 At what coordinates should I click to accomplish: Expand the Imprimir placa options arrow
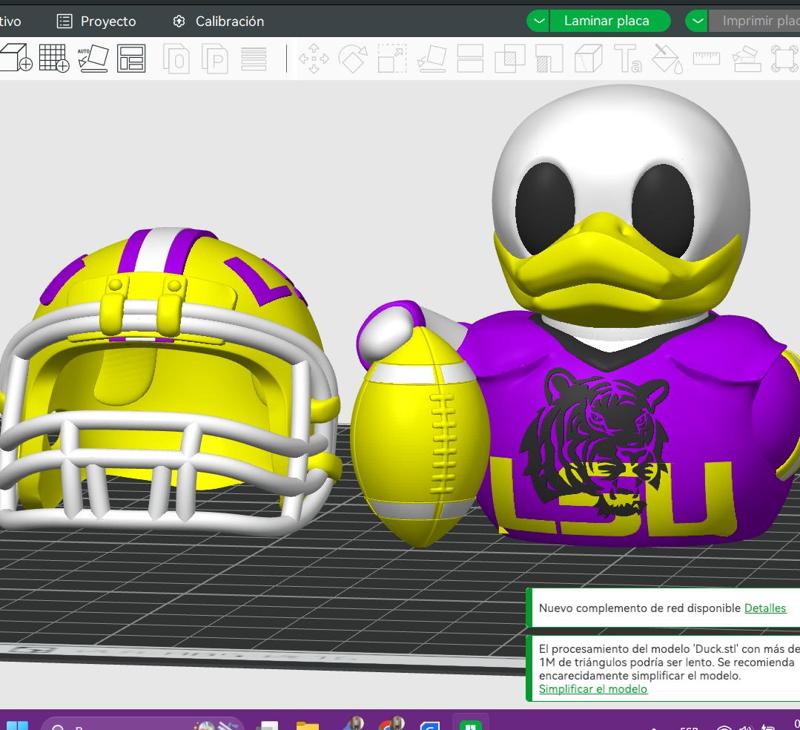point(697,20)
